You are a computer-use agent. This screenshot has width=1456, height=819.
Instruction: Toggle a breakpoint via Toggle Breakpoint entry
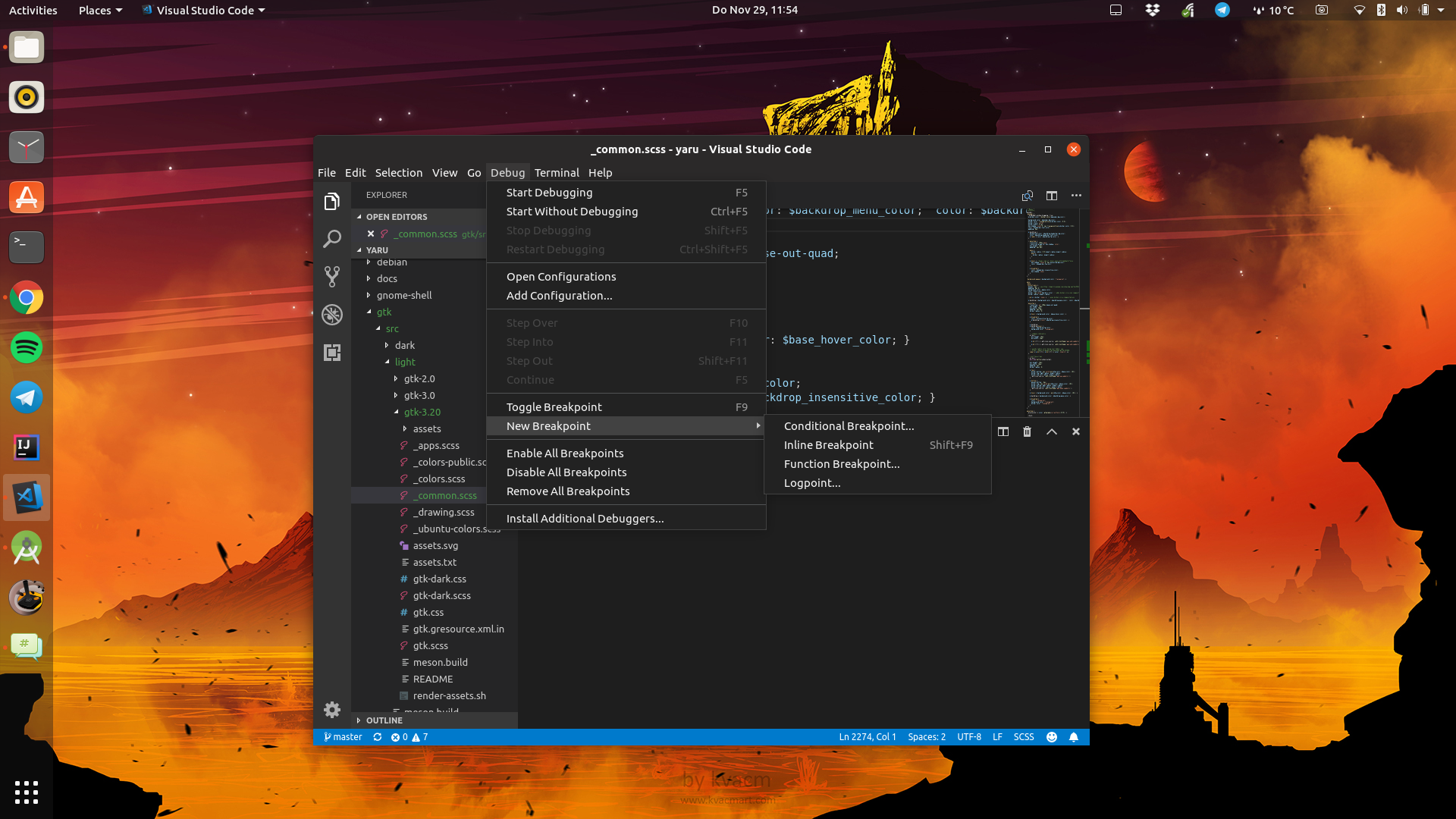pyautogui.click(x=554, y=406)
